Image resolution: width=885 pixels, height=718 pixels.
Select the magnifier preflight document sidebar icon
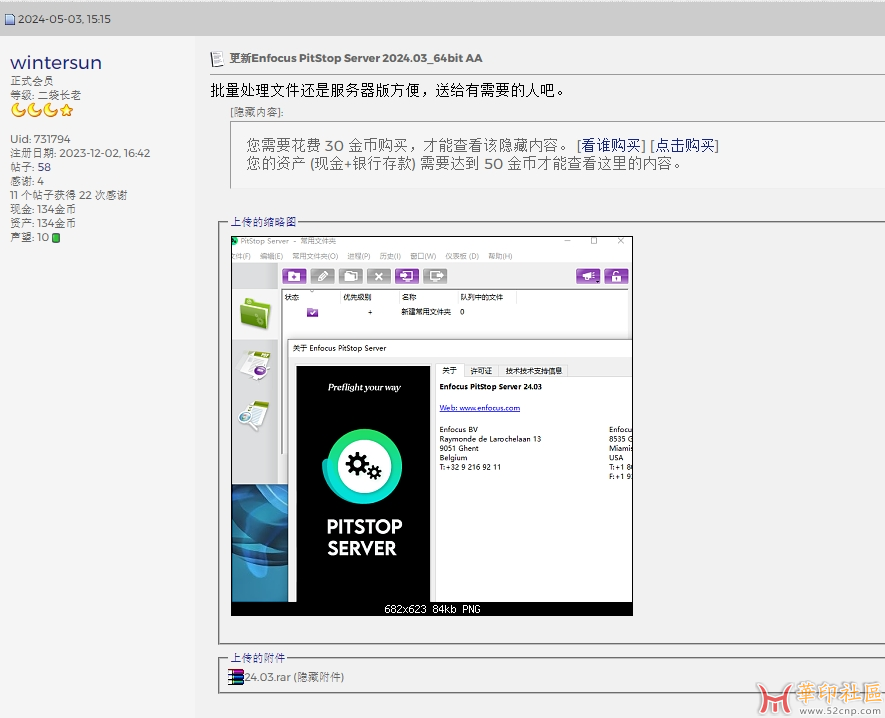tap(253, 415)
